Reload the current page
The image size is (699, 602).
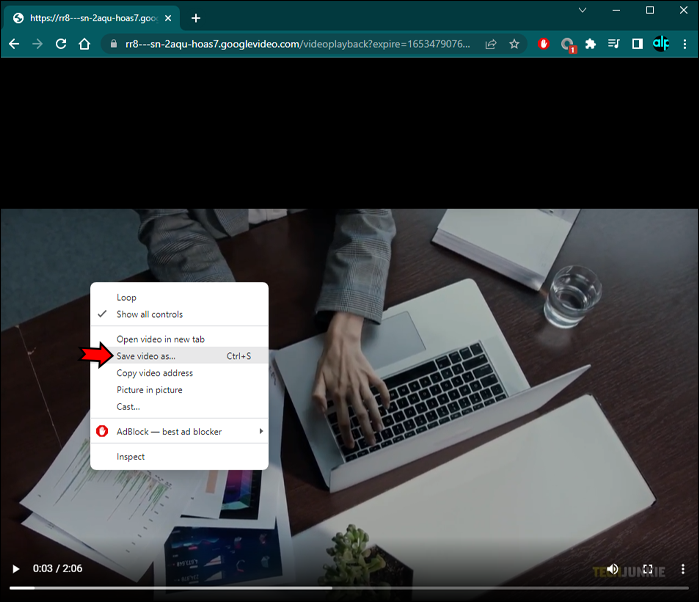61,44
